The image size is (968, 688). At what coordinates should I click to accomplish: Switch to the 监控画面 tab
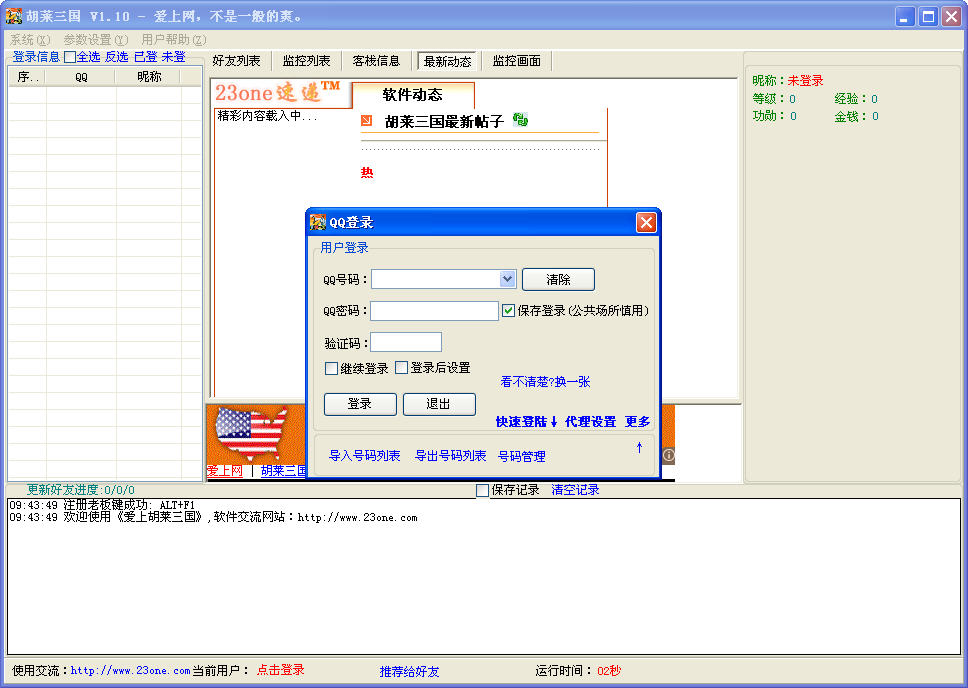point(516,61)
